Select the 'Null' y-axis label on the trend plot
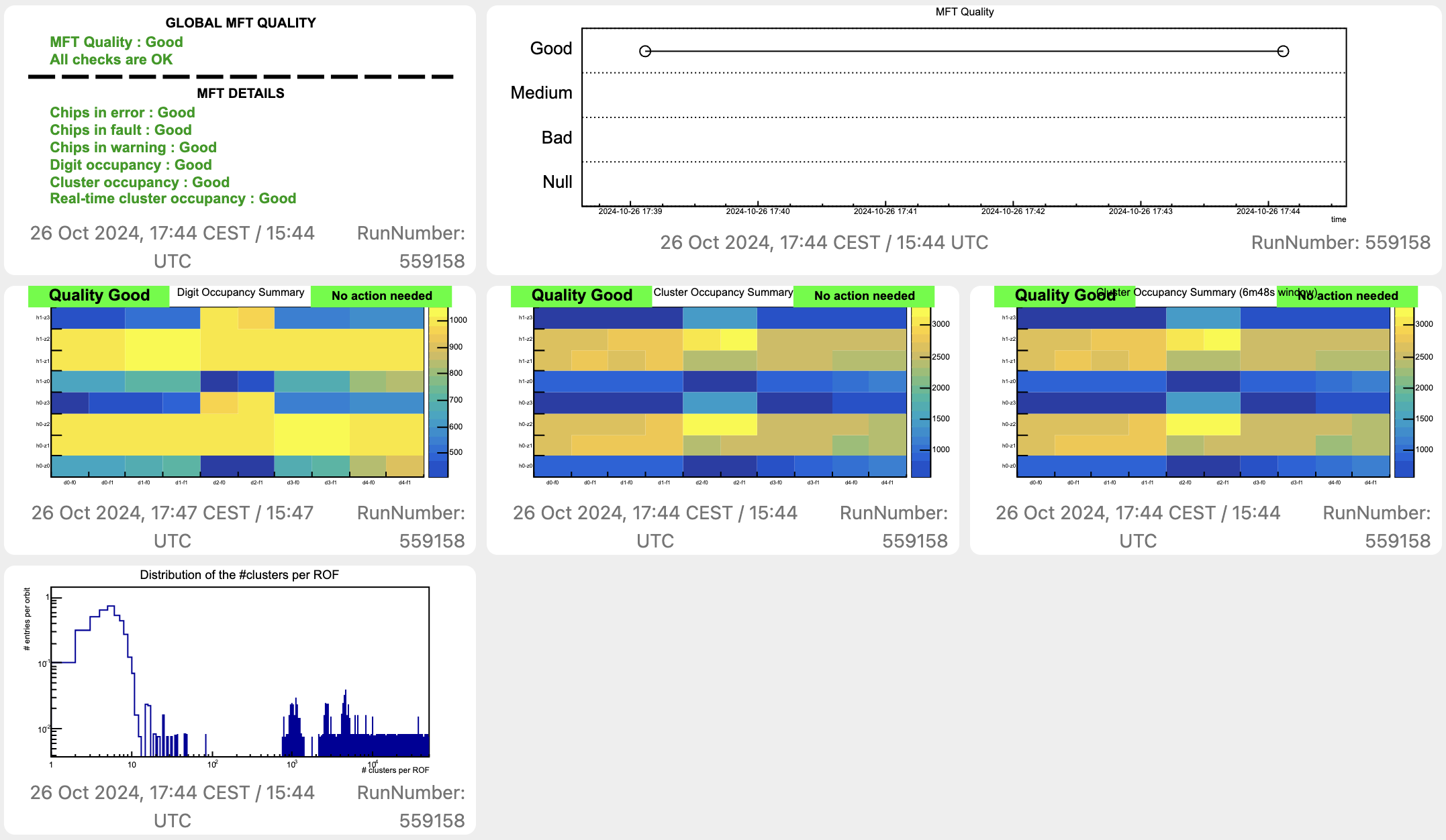The width and height of the screenshot is (1446, 840). point(557,182)
